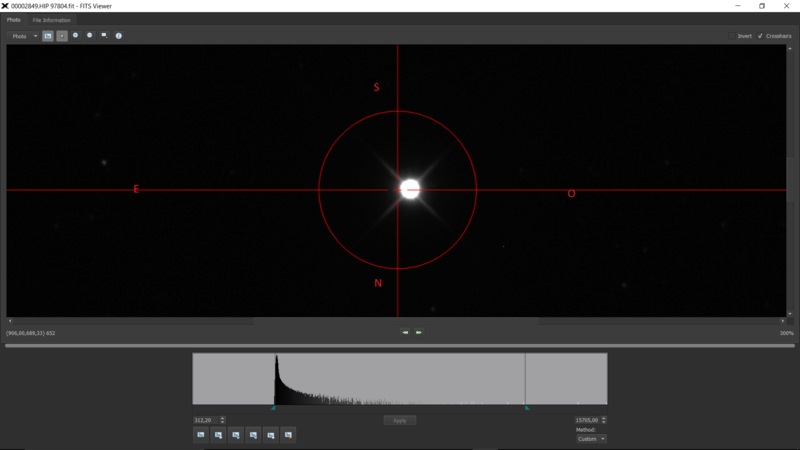Open the blue information icon in the toolbar
This screenshot has height=450, width=800.
[x=118, y=36]
